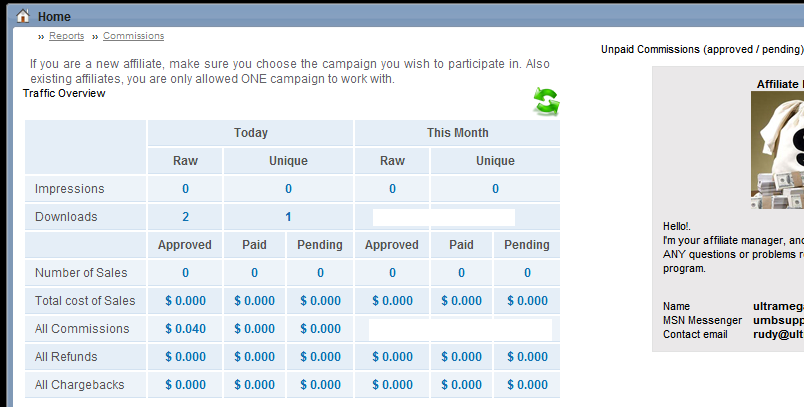
Task: Select Today raw downloads value 2
Action: [x=185, y=217]
